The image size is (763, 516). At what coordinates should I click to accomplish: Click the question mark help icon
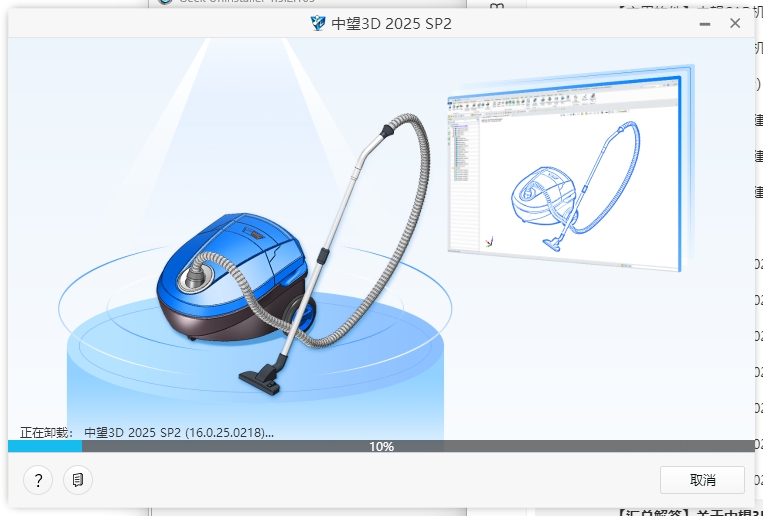coord(38,480)
